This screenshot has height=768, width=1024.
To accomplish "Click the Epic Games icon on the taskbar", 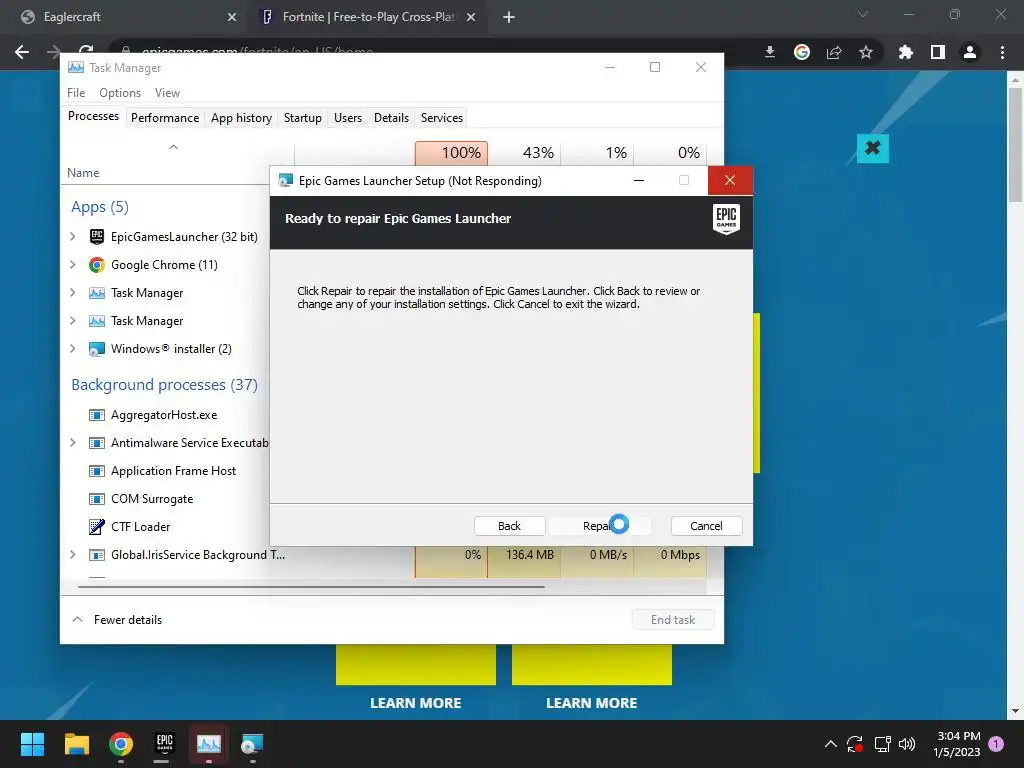I will (165, 744).
